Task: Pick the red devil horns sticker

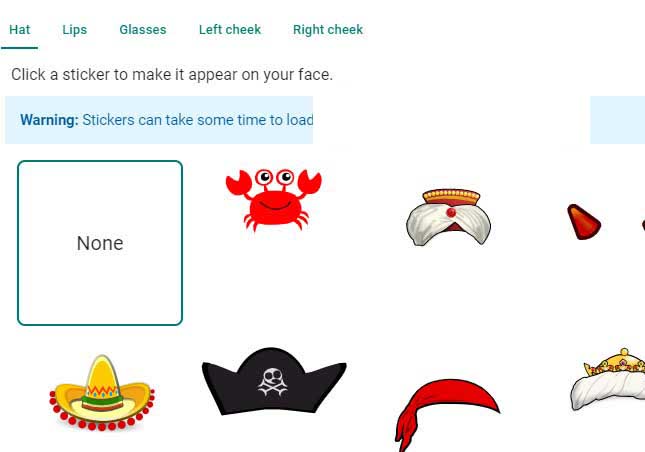Action: (x=605, y=222)
